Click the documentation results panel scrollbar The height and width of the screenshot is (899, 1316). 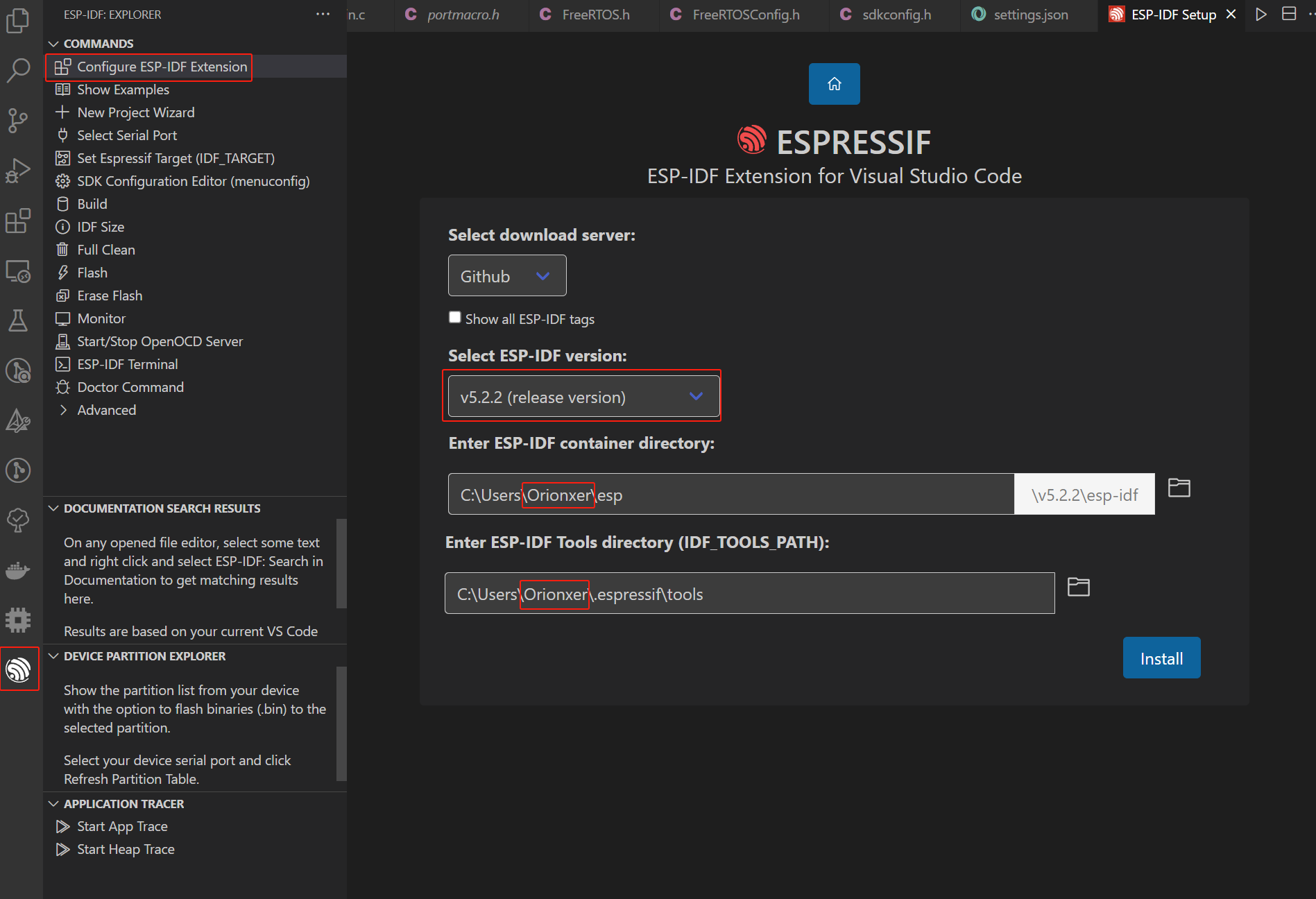pyautogui.click(x=341, y=563)
